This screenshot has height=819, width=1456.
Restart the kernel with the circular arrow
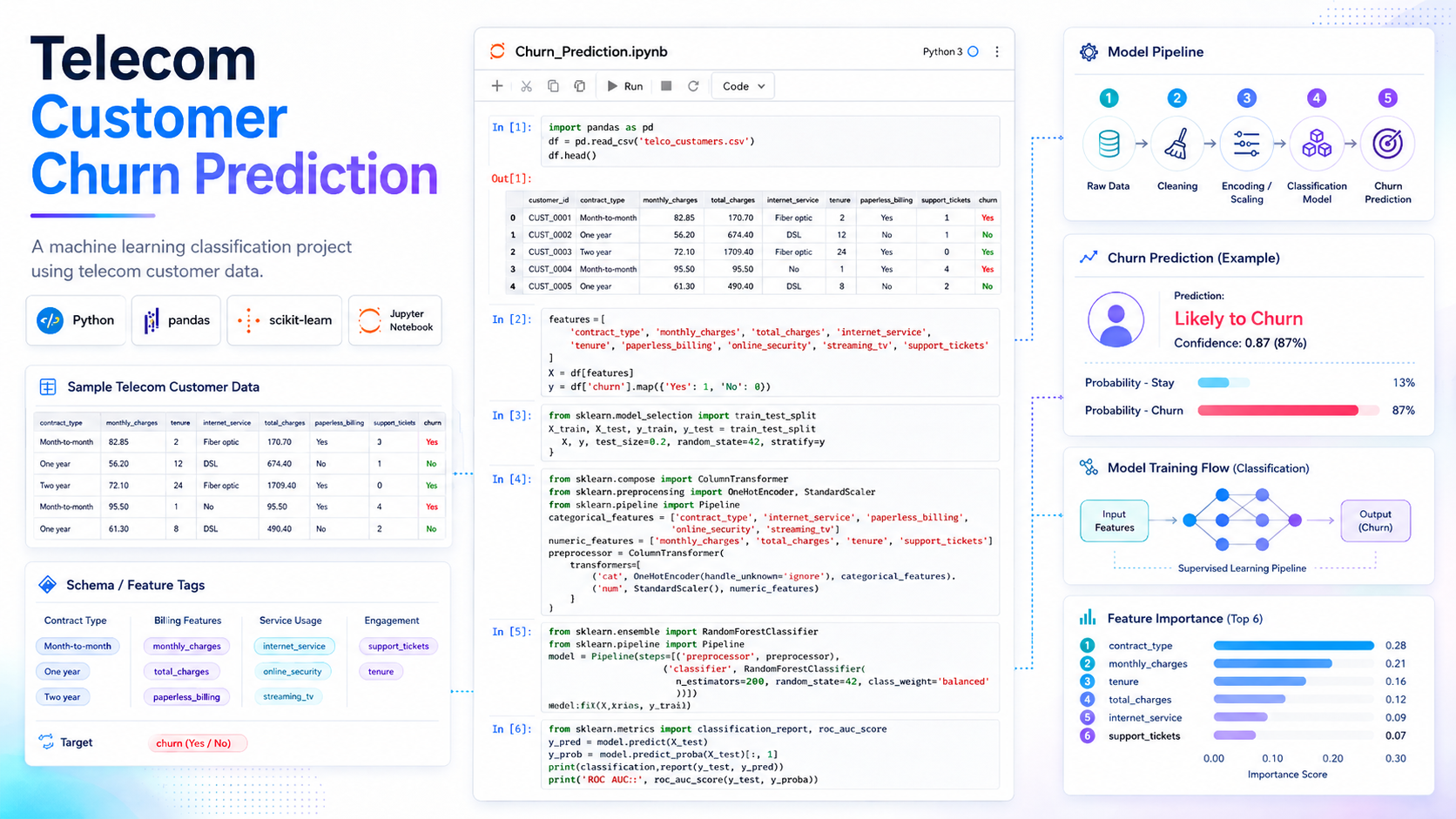[x=693, y=86]
